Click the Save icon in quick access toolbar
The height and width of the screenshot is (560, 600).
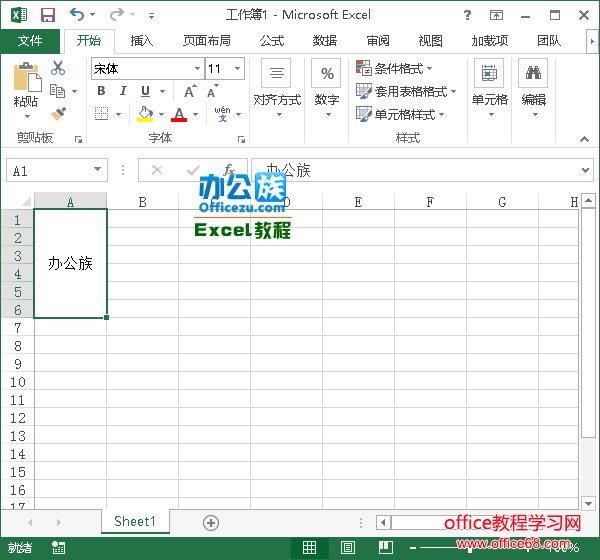48,15
